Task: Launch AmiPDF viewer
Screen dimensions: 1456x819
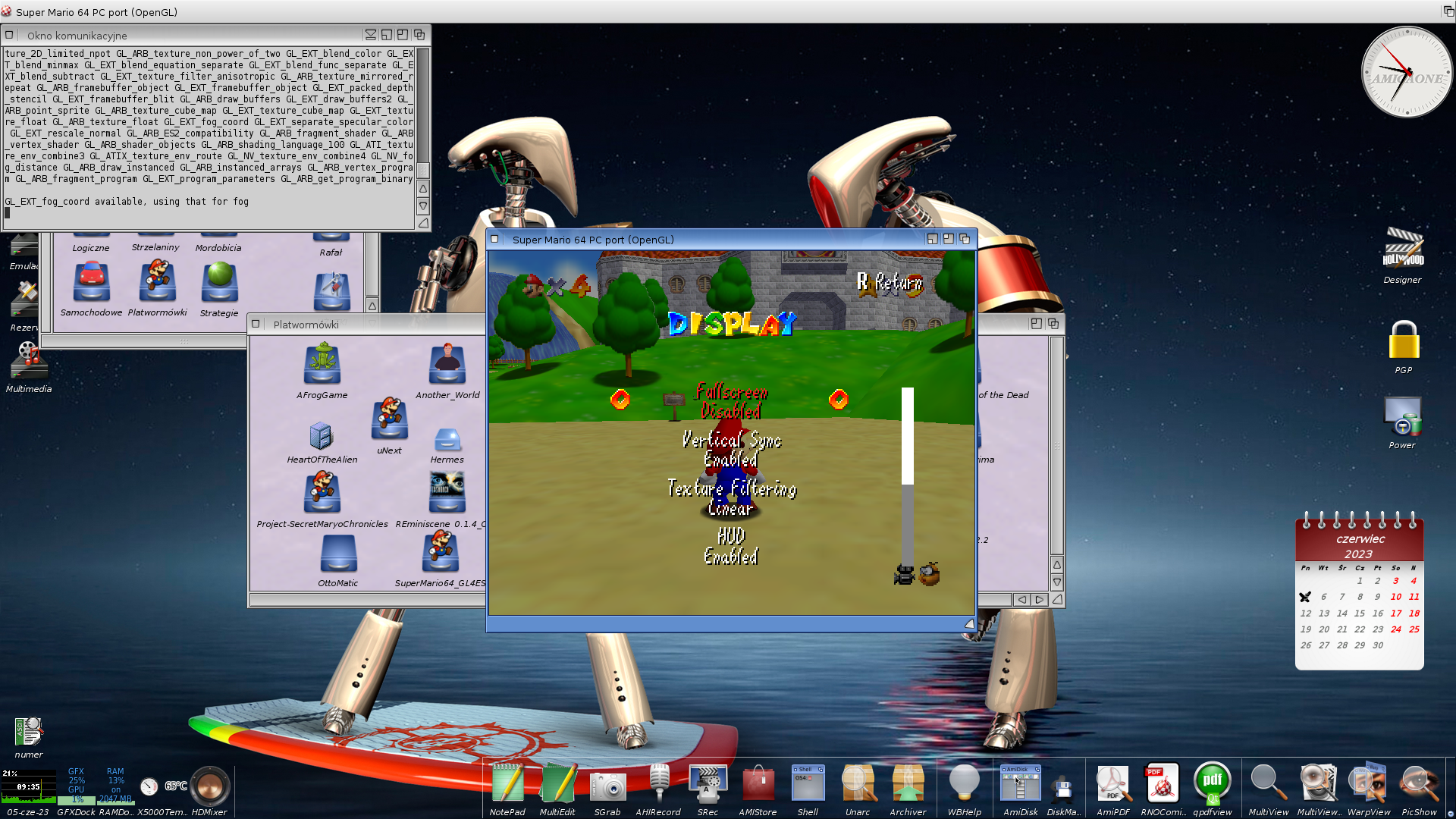Action: pyautogui.click(x=1113, y=783)
